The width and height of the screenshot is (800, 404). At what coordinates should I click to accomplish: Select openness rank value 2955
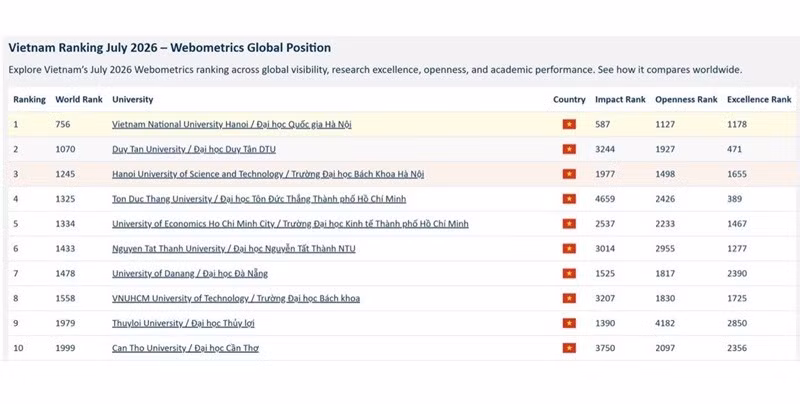665,249
